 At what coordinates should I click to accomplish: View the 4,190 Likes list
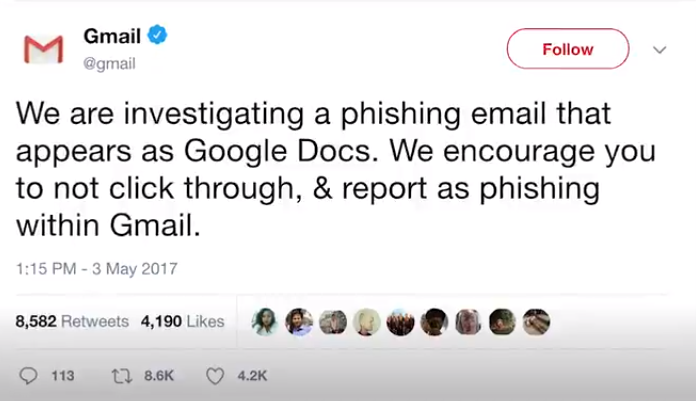pyautogui.click(x=182, y=321)
